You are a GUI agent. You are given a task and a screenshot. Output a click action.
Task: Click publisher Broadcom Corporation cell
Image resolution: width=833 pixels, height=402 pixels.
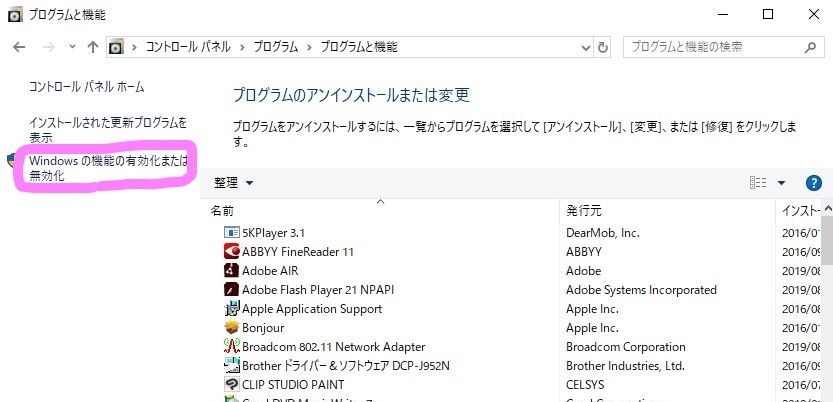tap(626, 347)
